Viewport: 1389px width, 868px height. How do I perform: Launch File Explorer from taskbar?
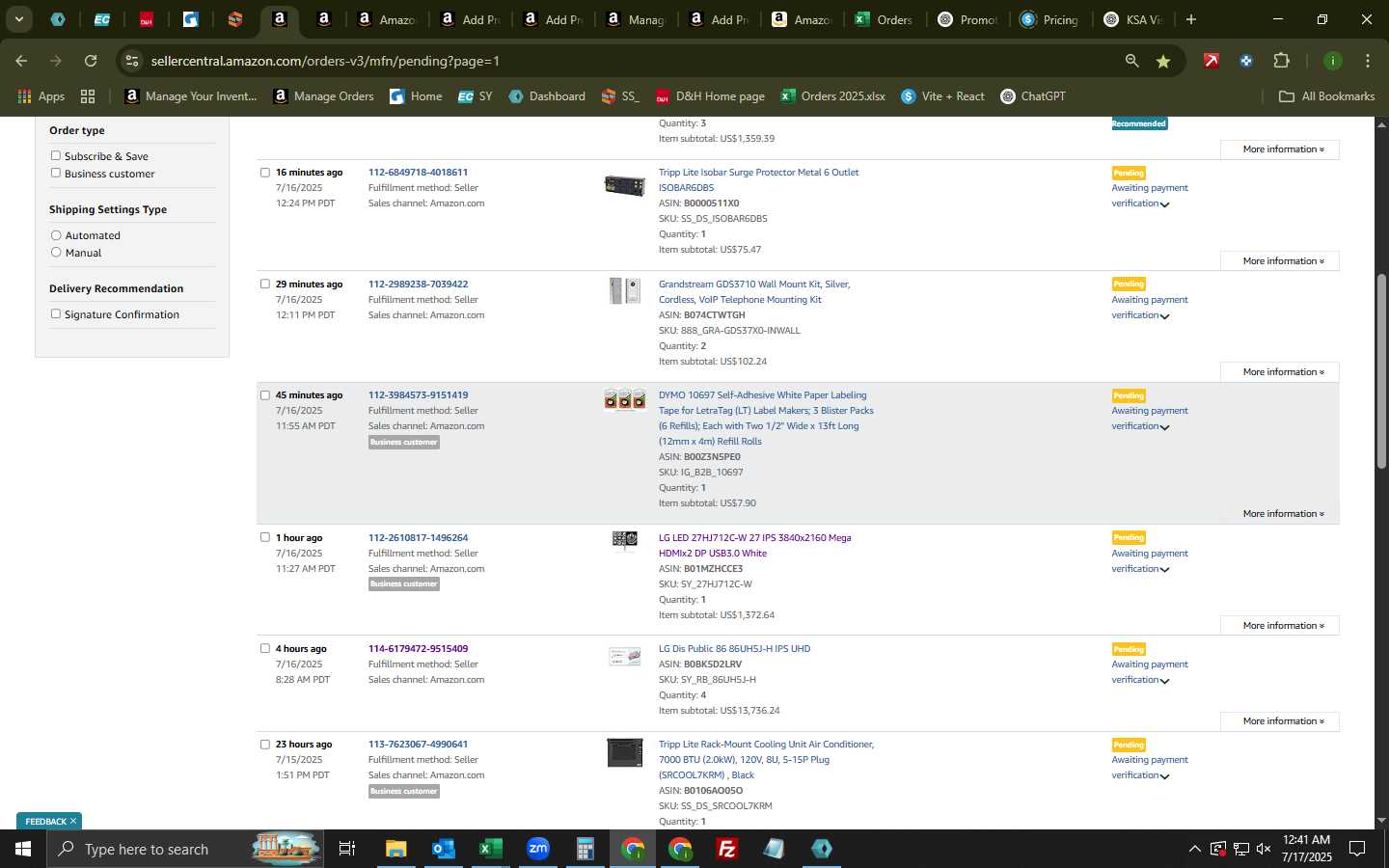pos(396,849)
